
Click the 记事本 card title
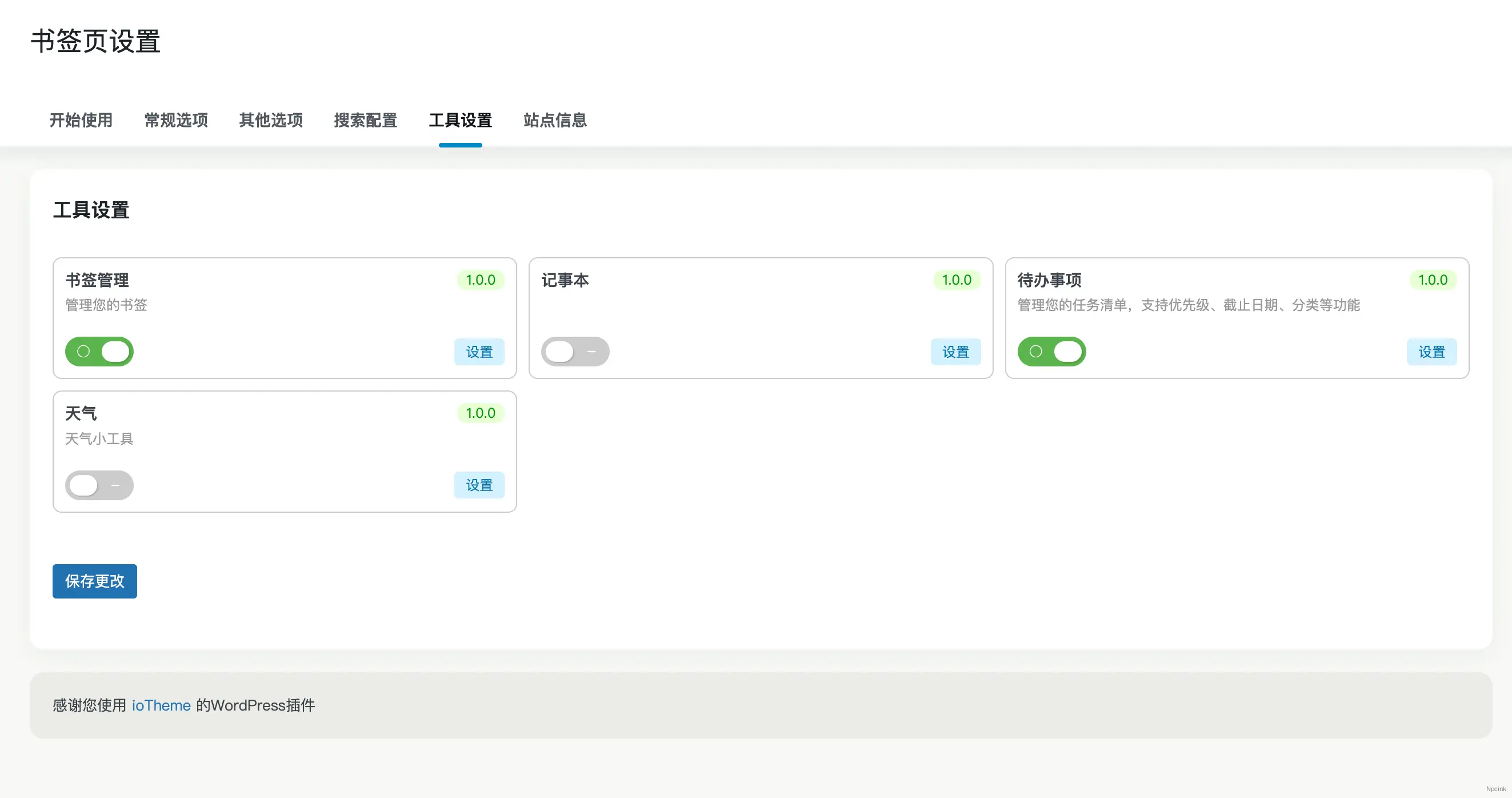click(x=565, y=280)
